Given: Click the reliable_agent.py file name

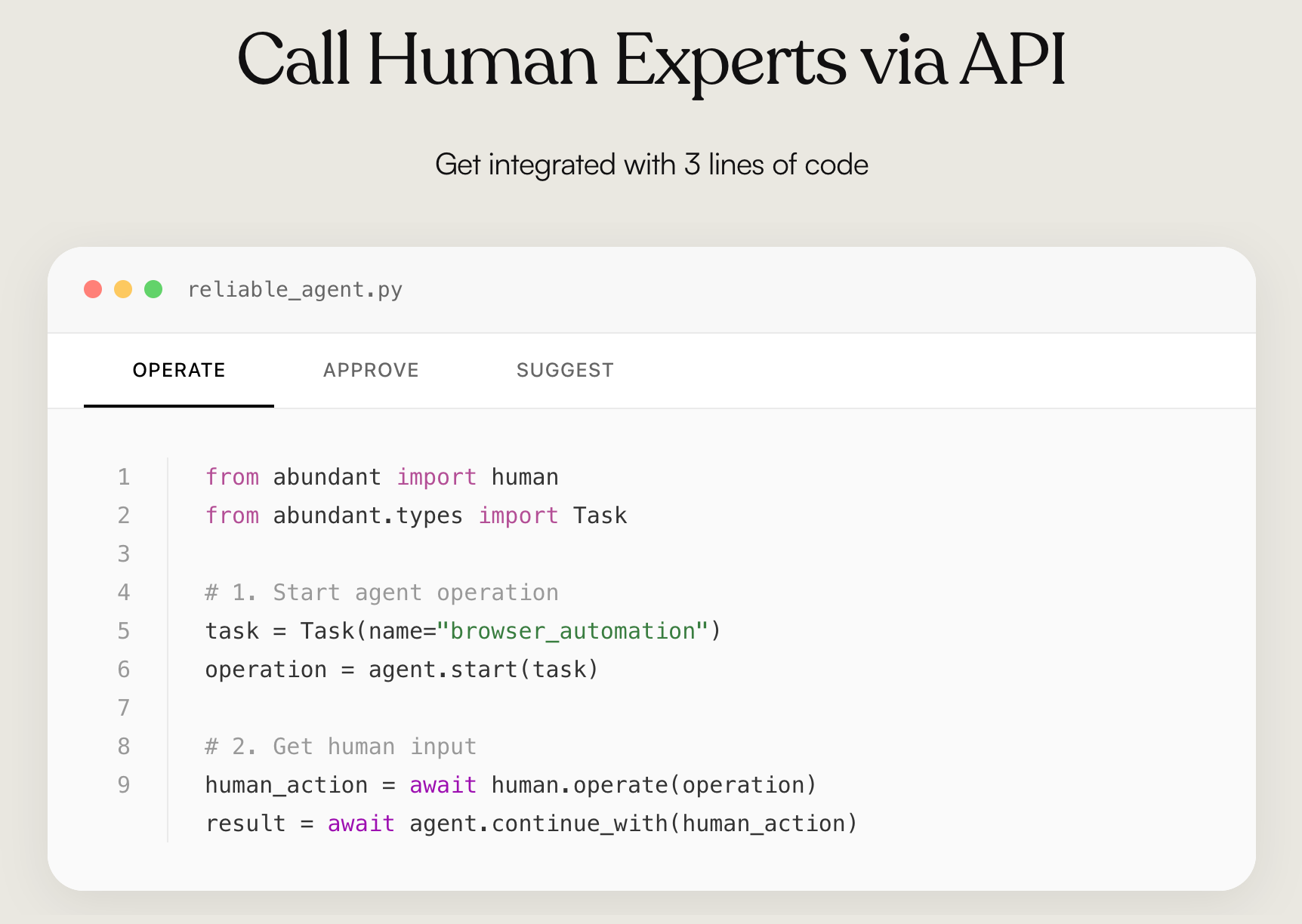Looking at the screenshot, I should (x=295, y=290).
